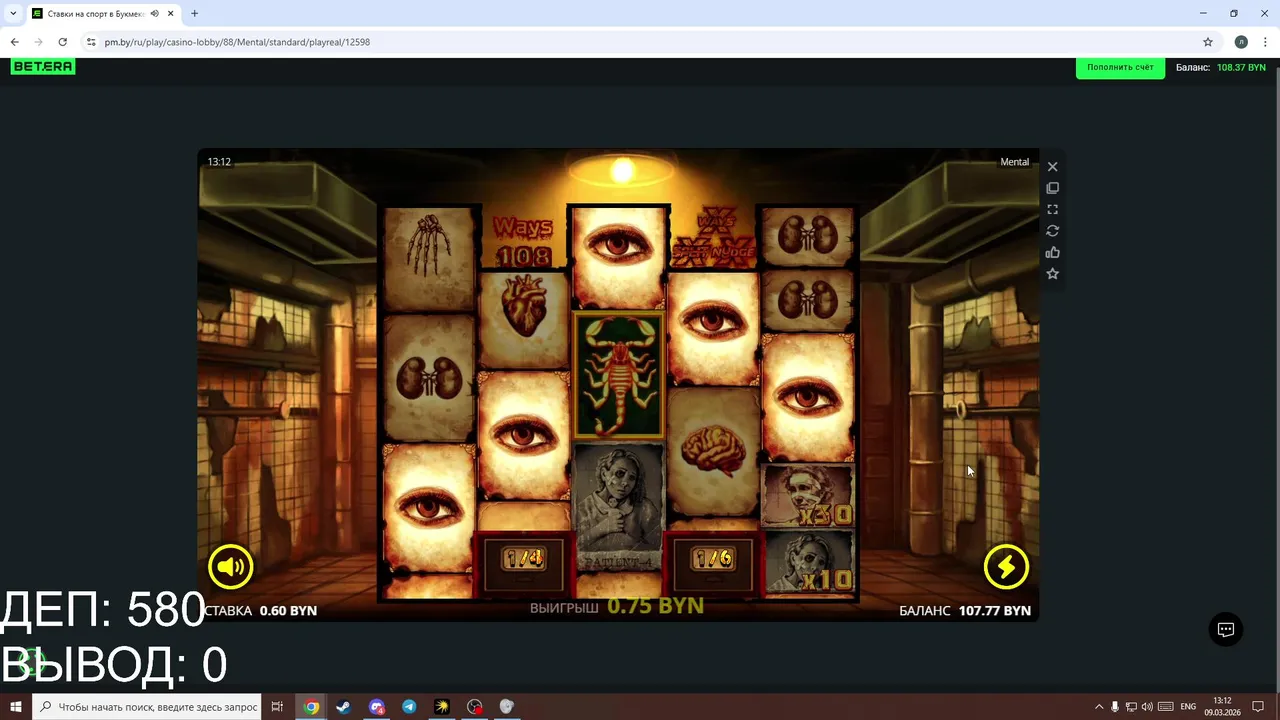Close the Mental game window
Screen dimensions: 1280x720
(x=1052, y=167)
